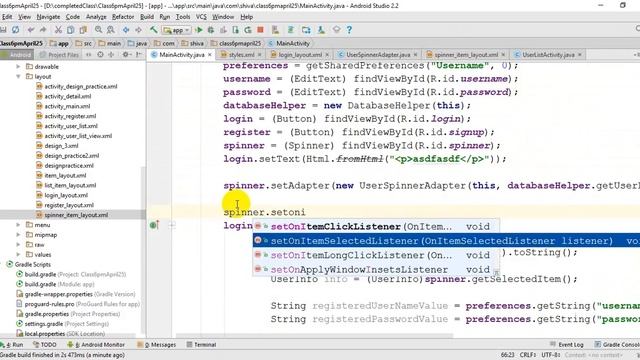Image resolution: width=640 pixels, height=360 pixels.
Task: Open the app run configuration dropdown
Action: [x=176, y=30]
